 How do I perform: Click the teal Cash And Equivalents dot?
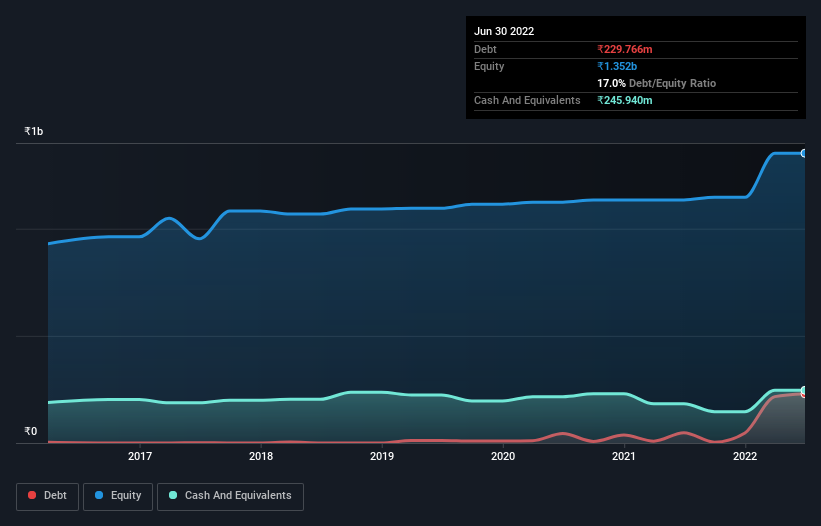coord(173,495)
